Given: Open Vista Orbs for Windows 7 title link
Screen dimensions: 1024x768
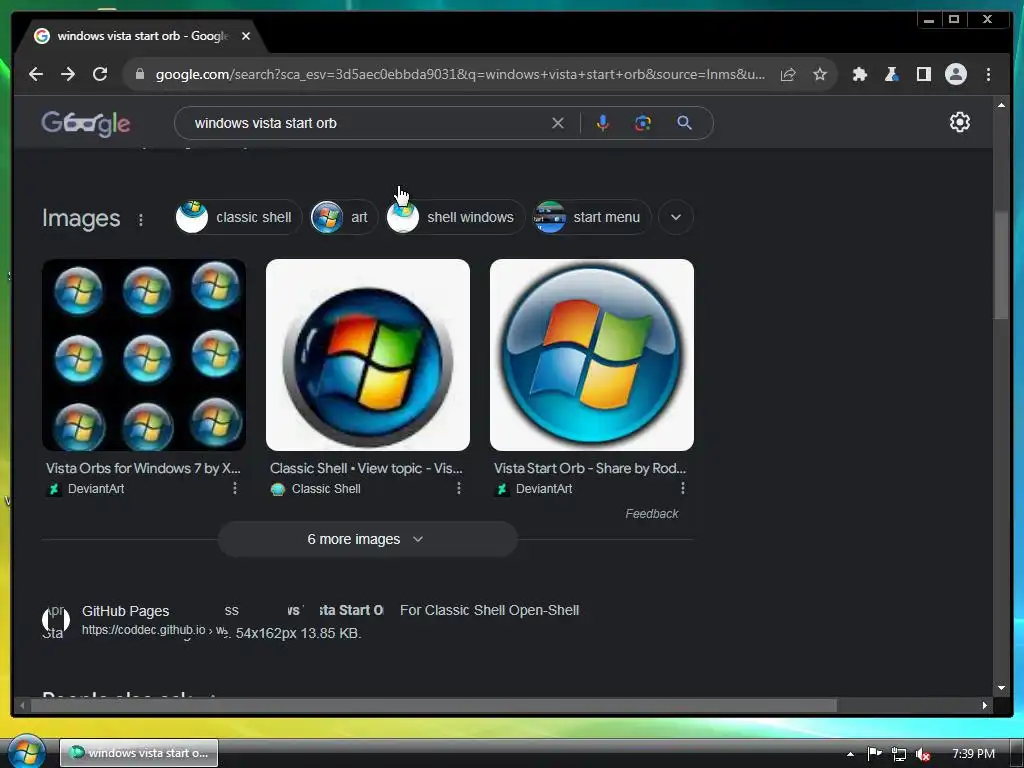Looking at the screenshot, I should pyautogui.click(x=143, y=468).
